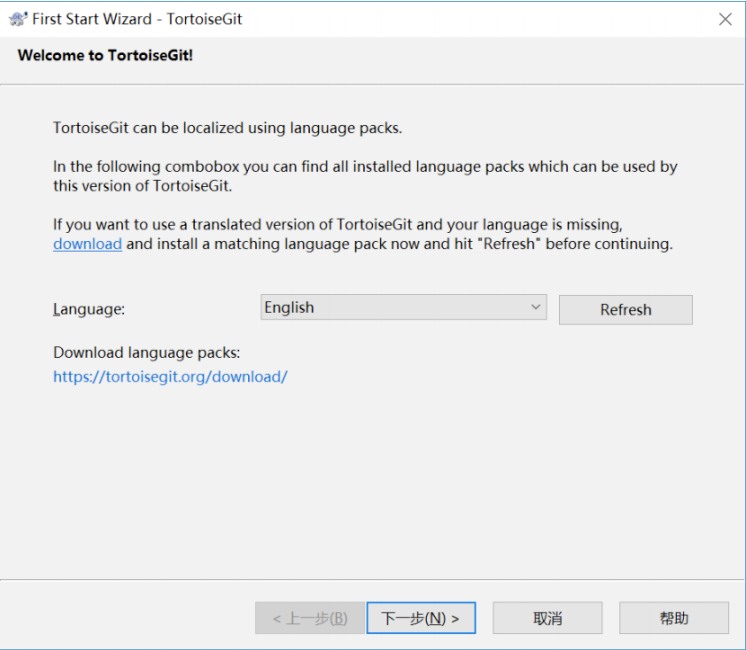Click the TortoiseGit turtle icon in title bar

tap(18, 19)
